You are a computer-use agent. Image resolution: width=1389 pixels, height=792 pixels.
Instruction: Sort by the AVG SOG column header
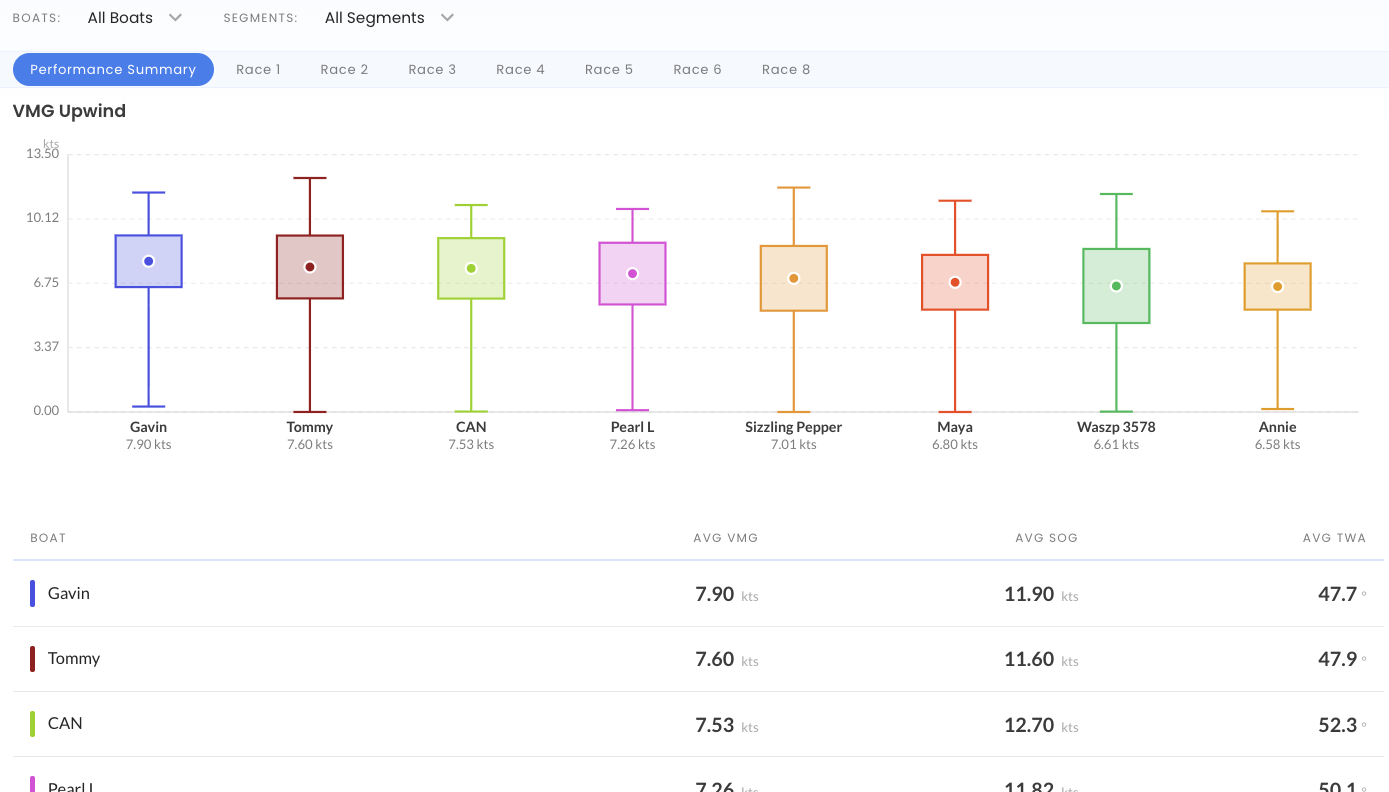[x=1046, y=538]
